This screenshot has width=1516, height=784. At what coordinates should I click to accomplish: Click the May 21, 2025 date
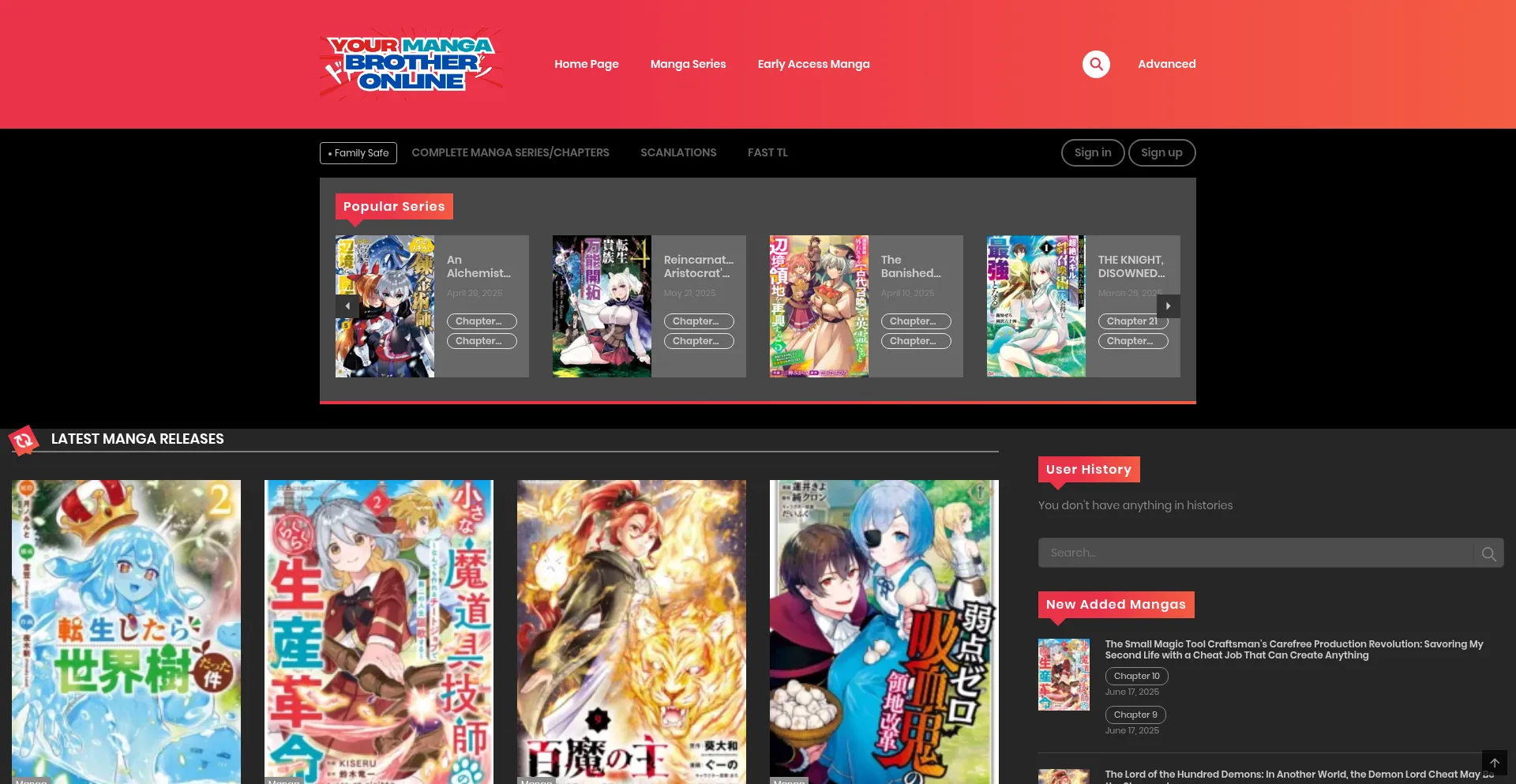(690, 293)
